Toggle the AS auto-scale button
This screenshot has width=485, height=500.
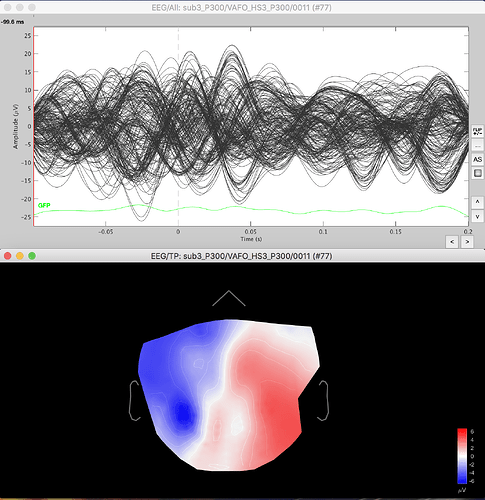pos(477,160)
